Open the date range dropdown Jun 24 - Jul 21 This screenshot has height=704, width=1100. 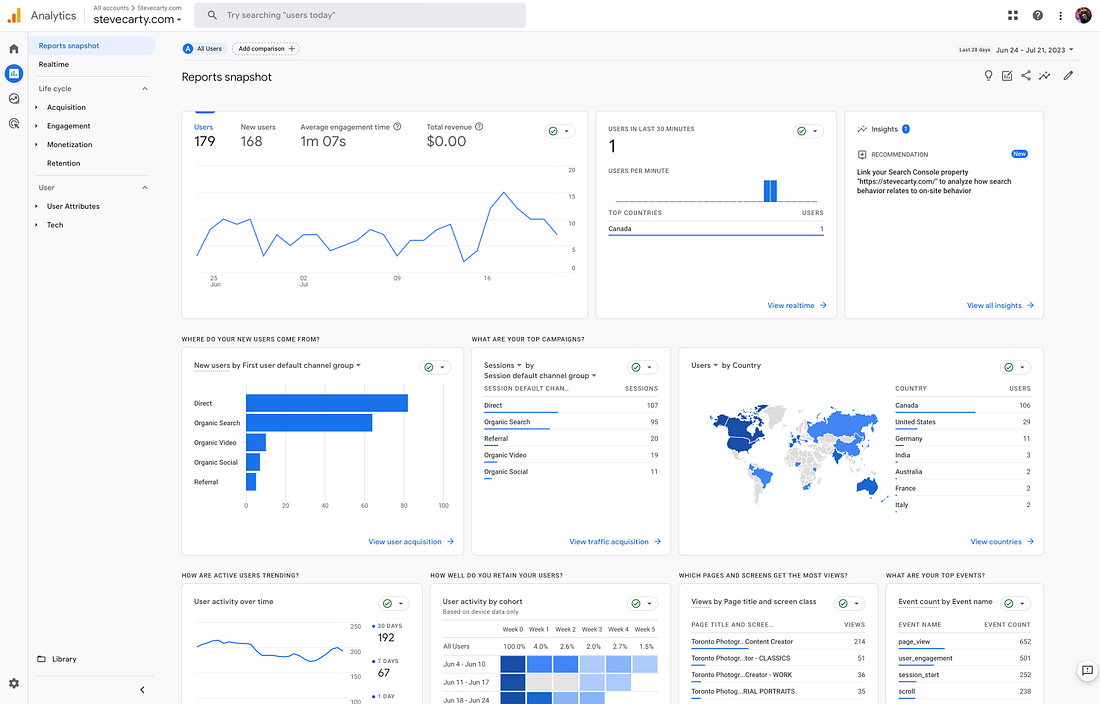coord(1035,50)
